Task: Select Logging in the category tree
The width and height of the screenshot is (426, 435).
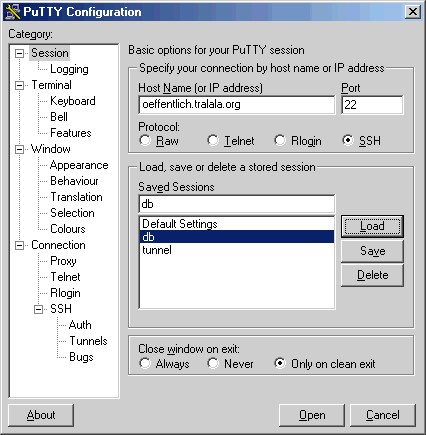Action: (x=69, y=69)
